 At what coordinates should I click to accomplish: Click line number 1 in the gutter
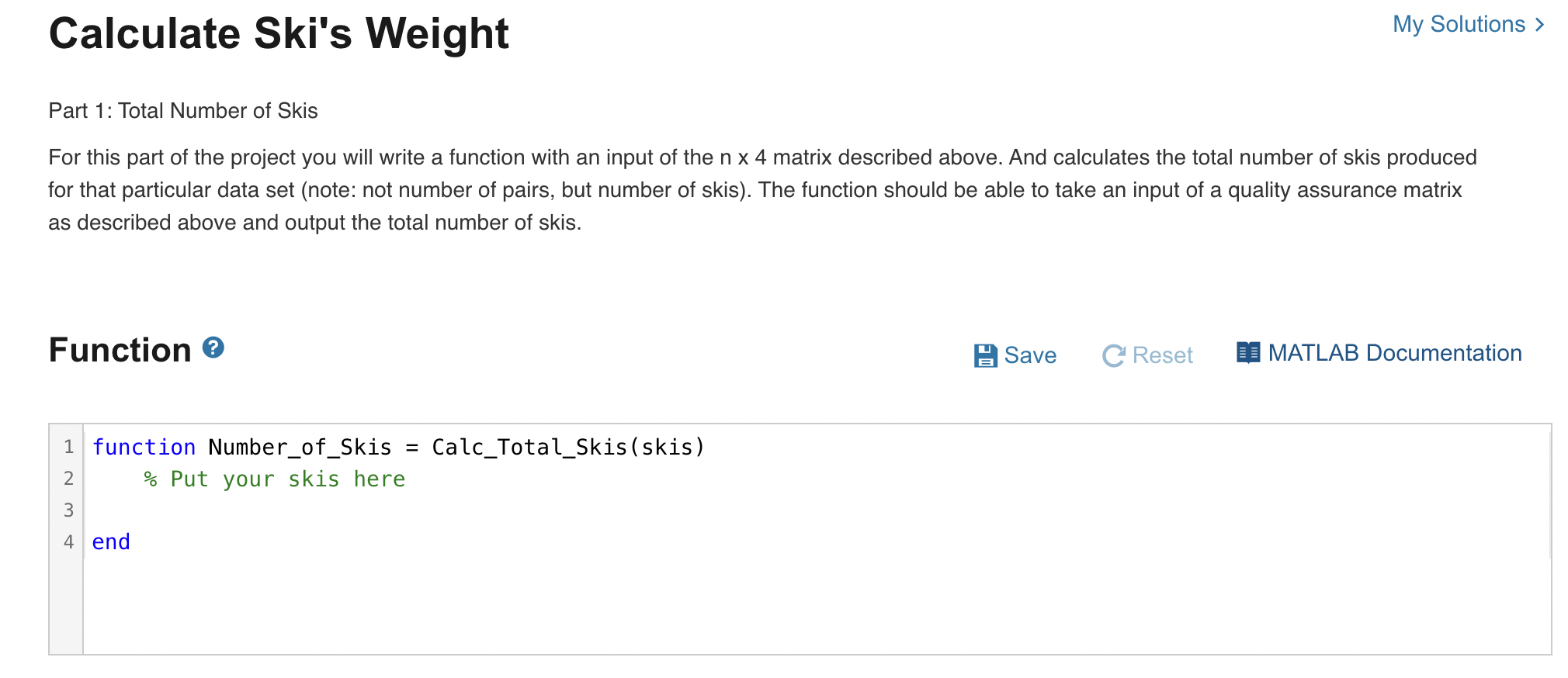[68, 447]
